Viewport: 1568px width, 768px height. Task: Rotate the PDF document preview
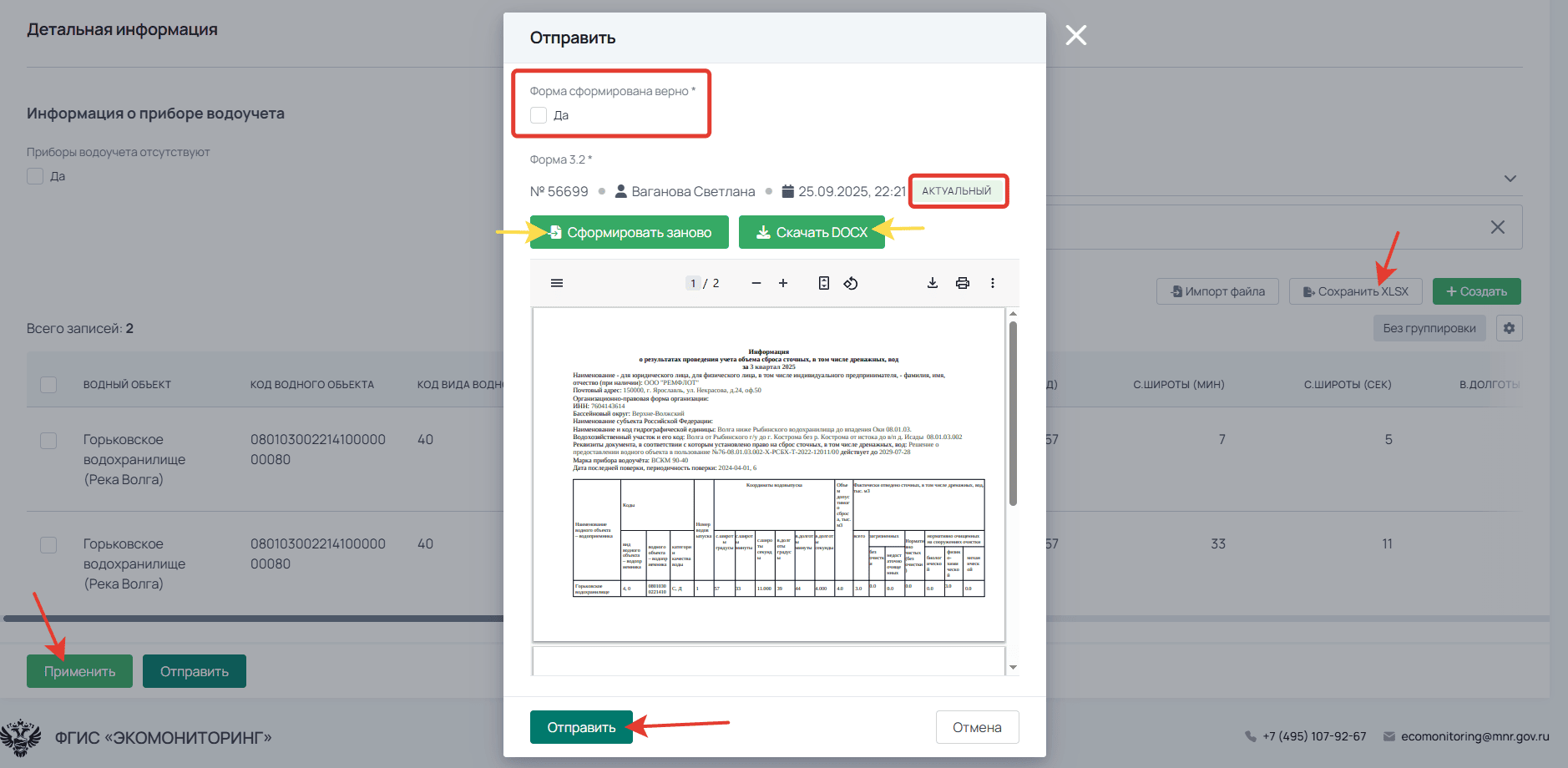pyautogui.click(x=851, y=283)
